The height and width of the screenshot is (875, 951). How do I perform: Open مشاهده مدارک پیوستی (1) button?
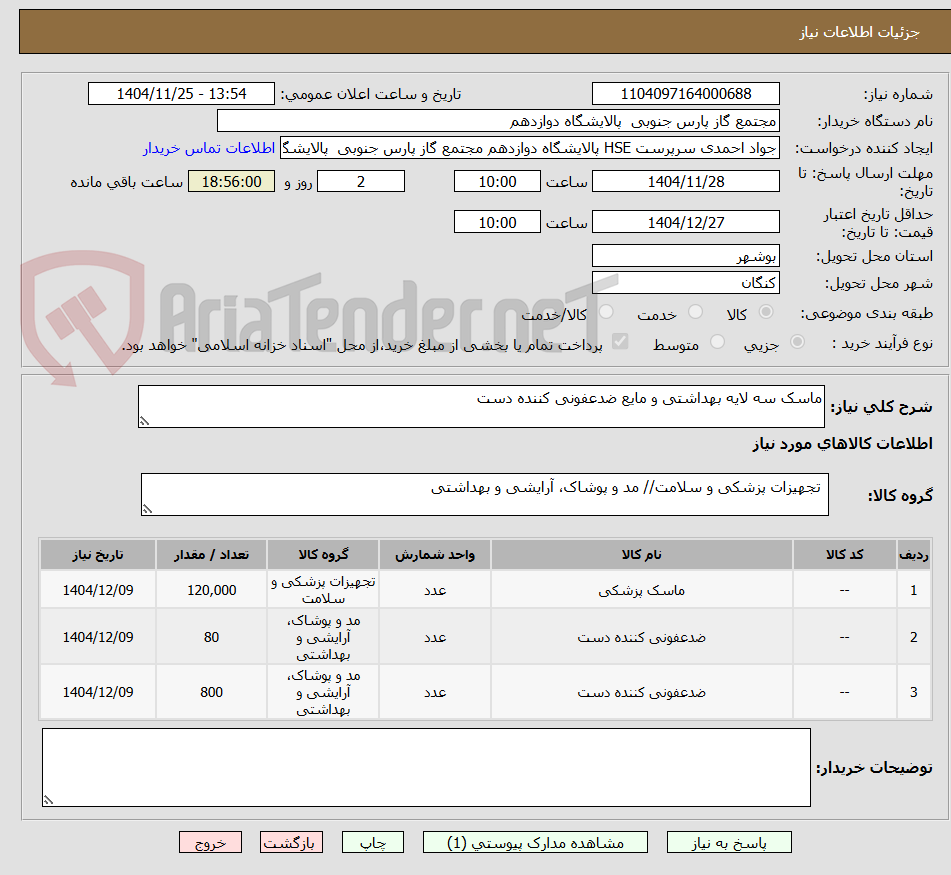(x=535, y=842)
